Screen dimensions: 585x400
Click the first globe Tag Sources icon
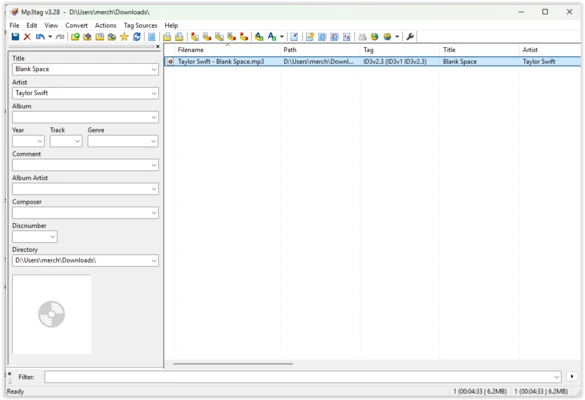coord(375,37)
